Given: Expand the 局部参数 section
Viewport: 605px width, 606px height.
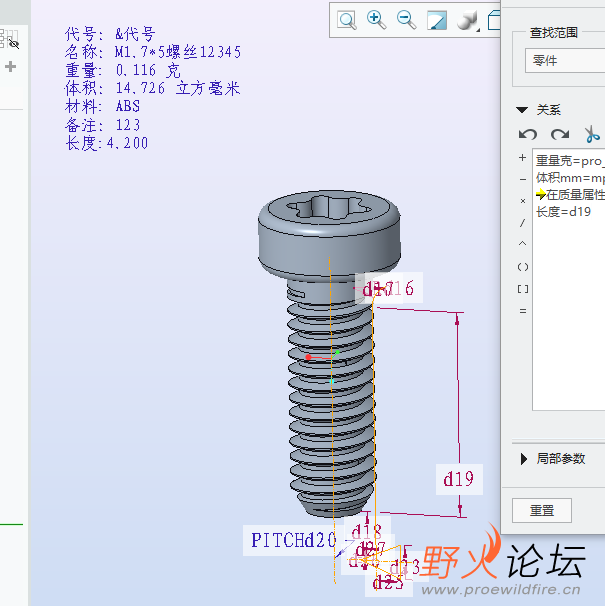Looking at the screenshot, I should click(524, 459).
